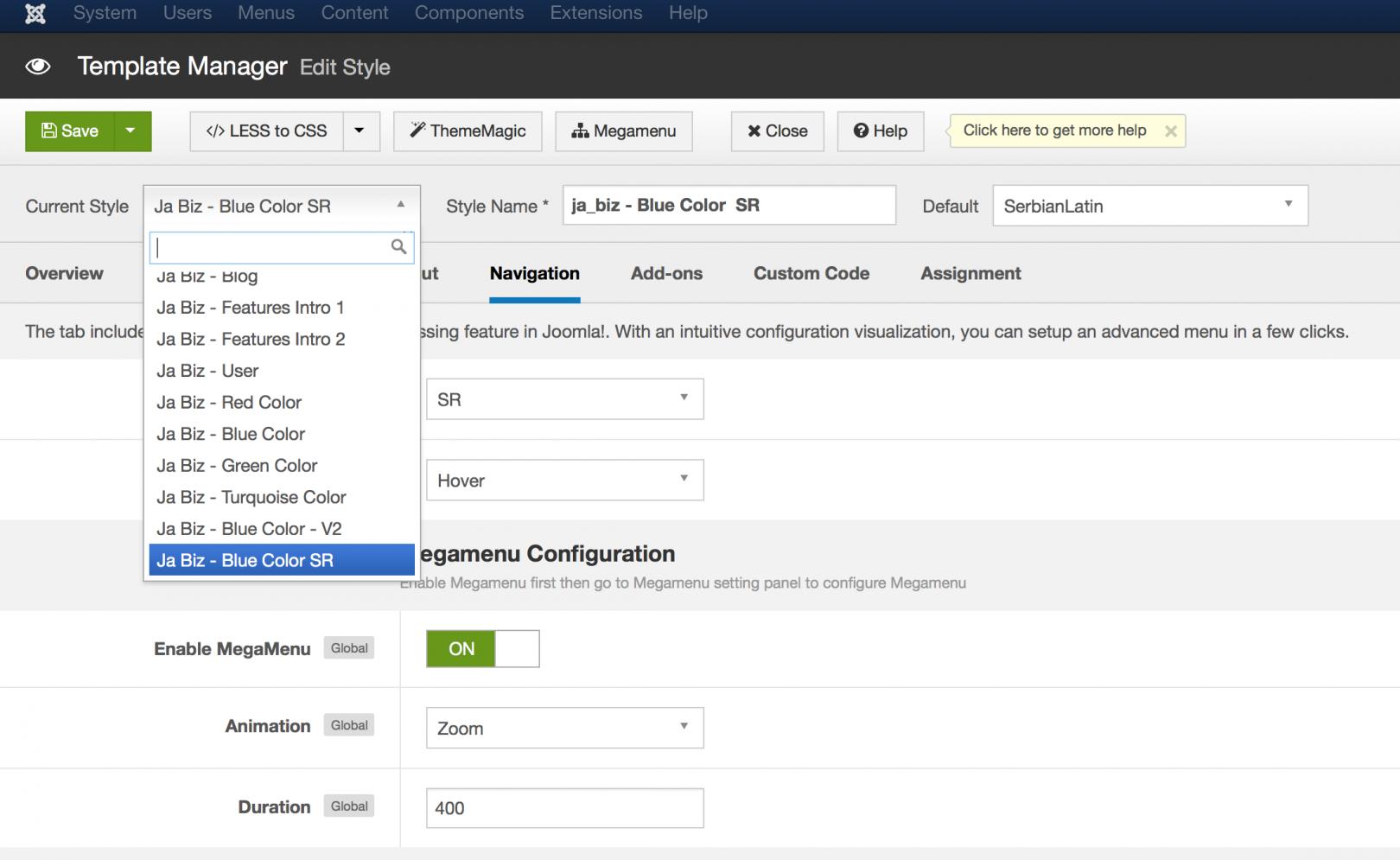
Task: Switch to the Navigation tab
Action: (534, 273)
